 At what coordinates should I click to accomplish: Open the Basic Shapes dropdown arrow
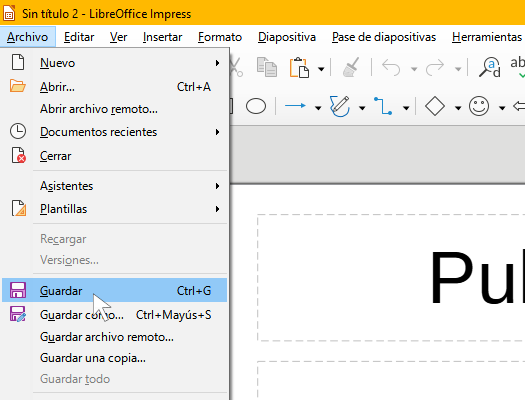458,108
